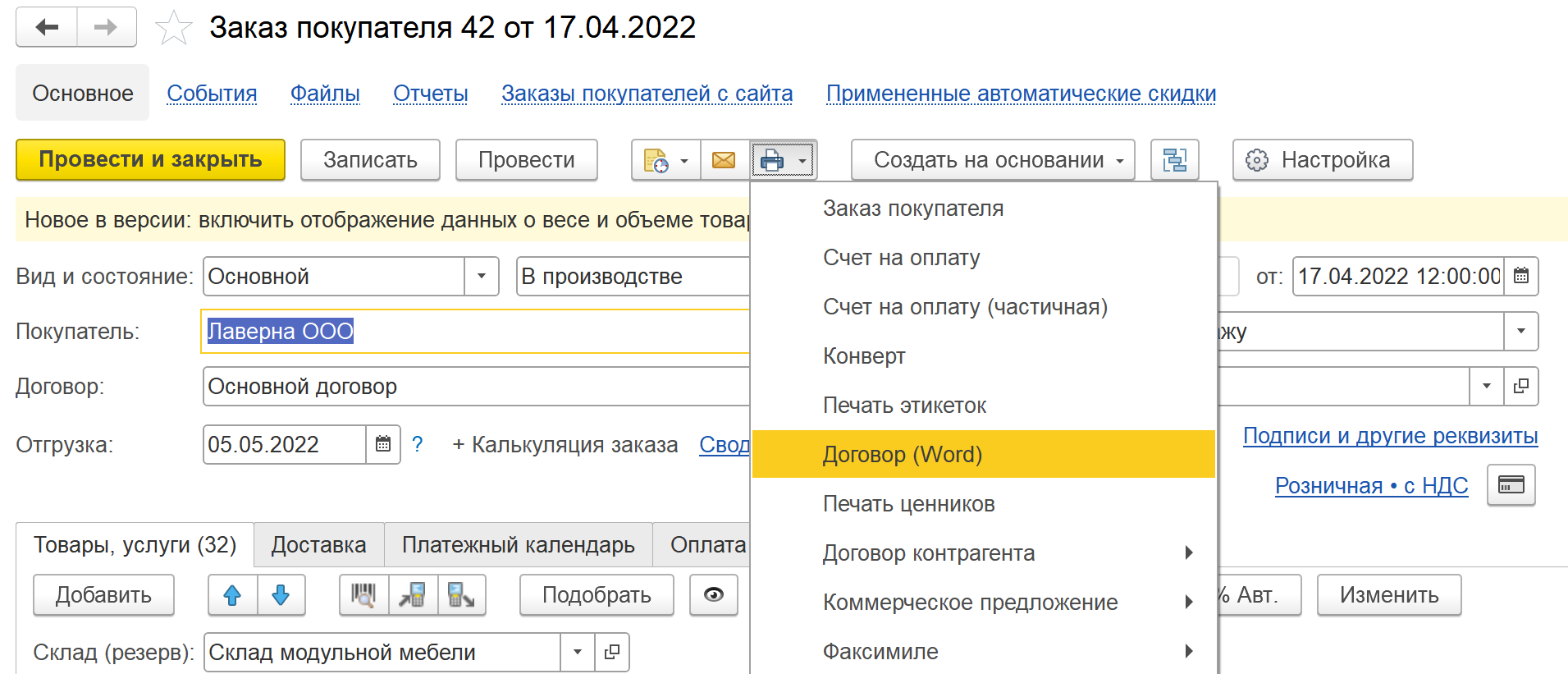Click the Розничная • с НДС link

coord(1371,486)
